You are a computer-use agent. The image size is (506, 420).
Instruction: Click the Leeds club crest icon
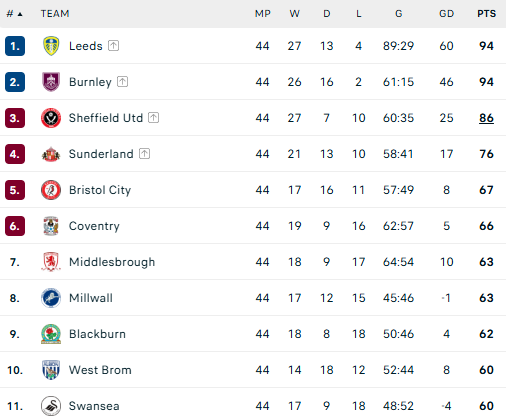click(51, 46)
